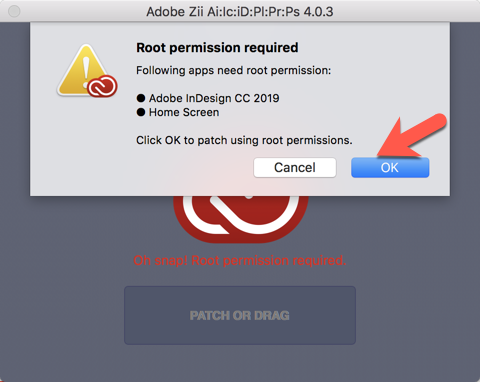This screenshot has height=382, width=480.
Task: Click the small Creative Cloud badge on warning icon
Action: pos(102,86)
